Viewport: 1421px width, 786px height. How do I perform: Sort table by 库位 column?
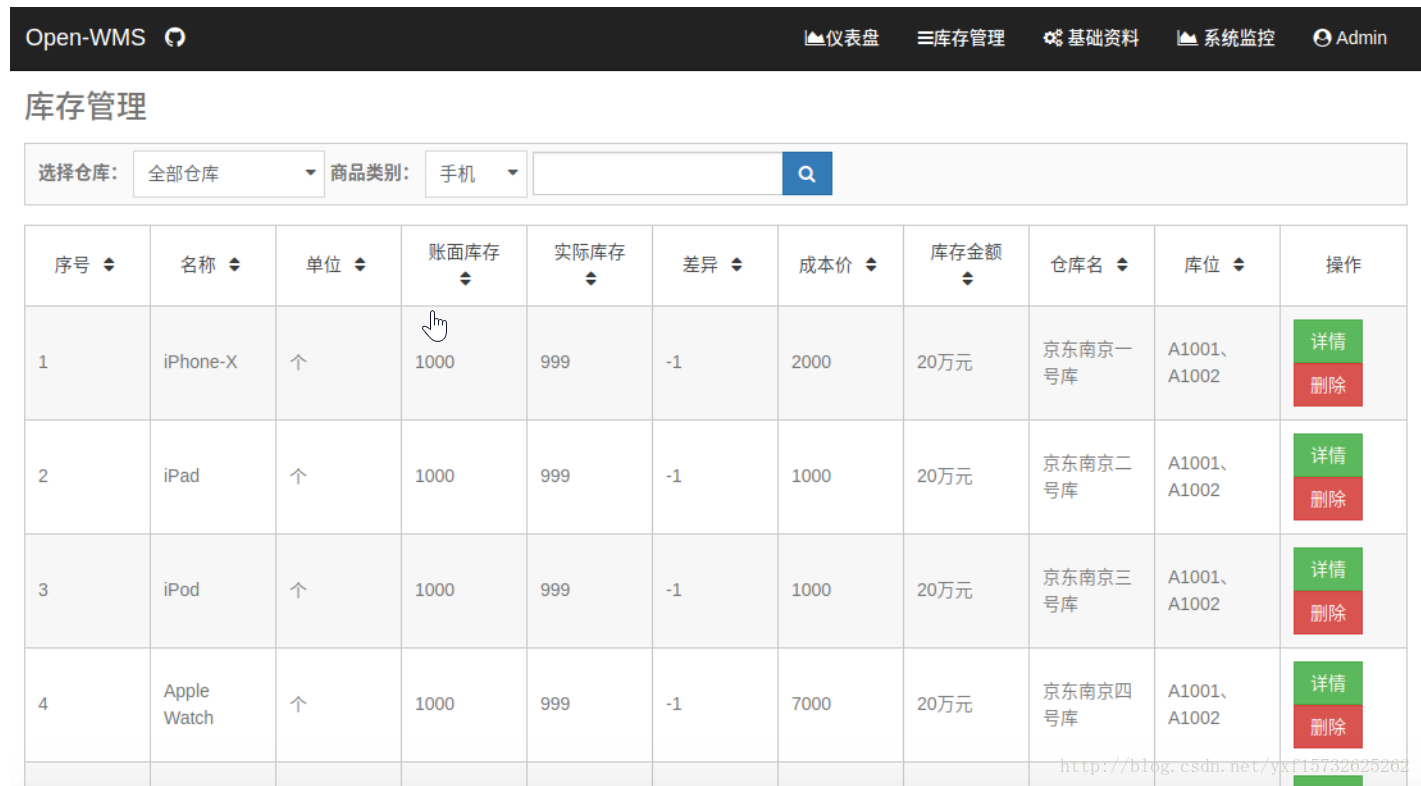pyautogui.click(x=1239, y=265)
